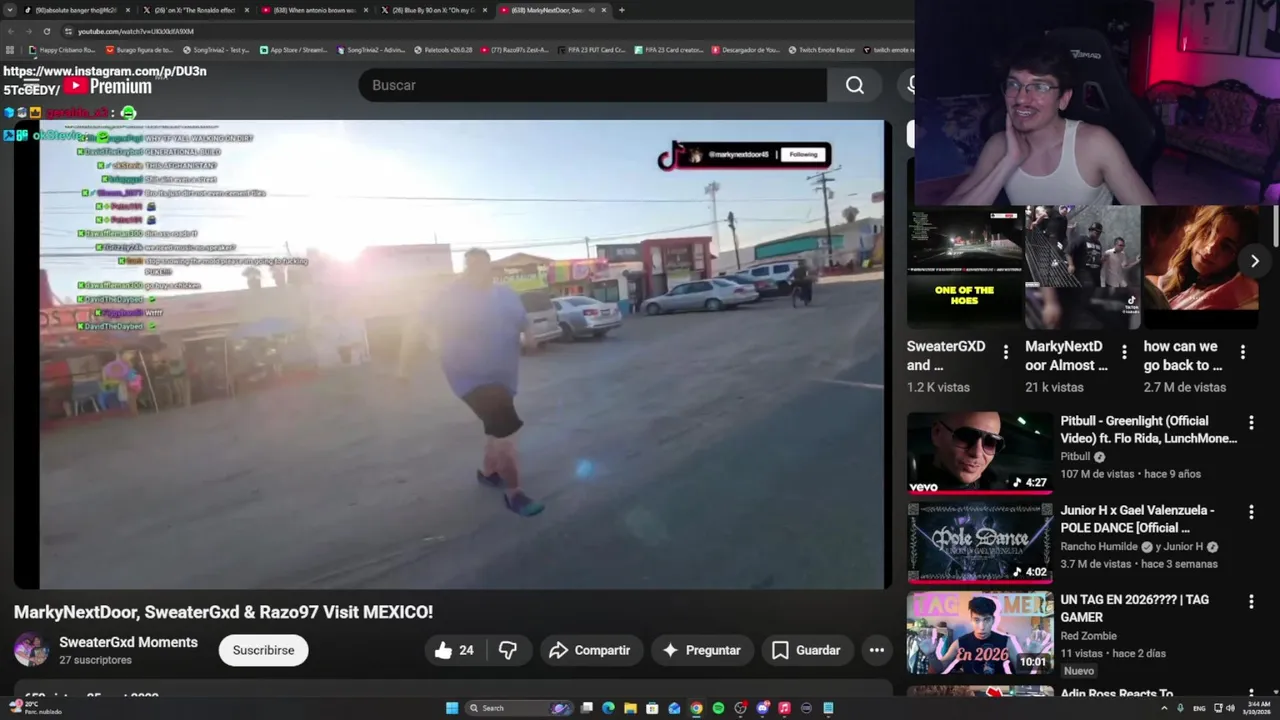1280x720 pixels.
Task: Click the browser address bar URL
Action: point(136,31)
